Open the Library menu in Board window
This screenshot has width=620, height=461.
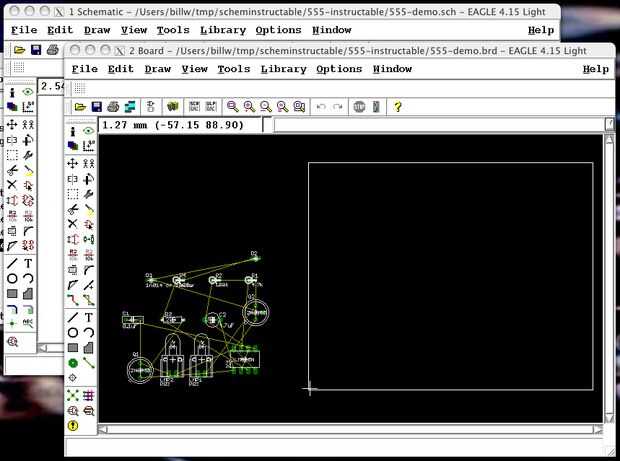(284, 69)
